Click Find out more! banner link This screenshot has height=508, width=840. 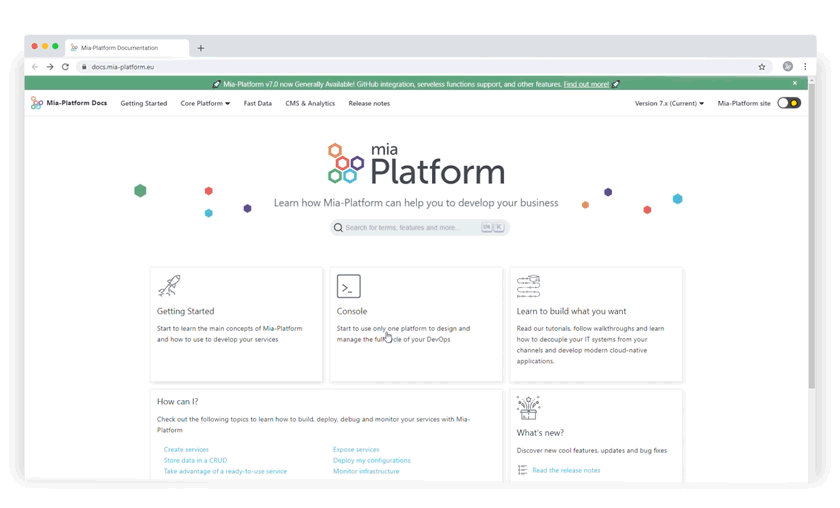[586, 84]
